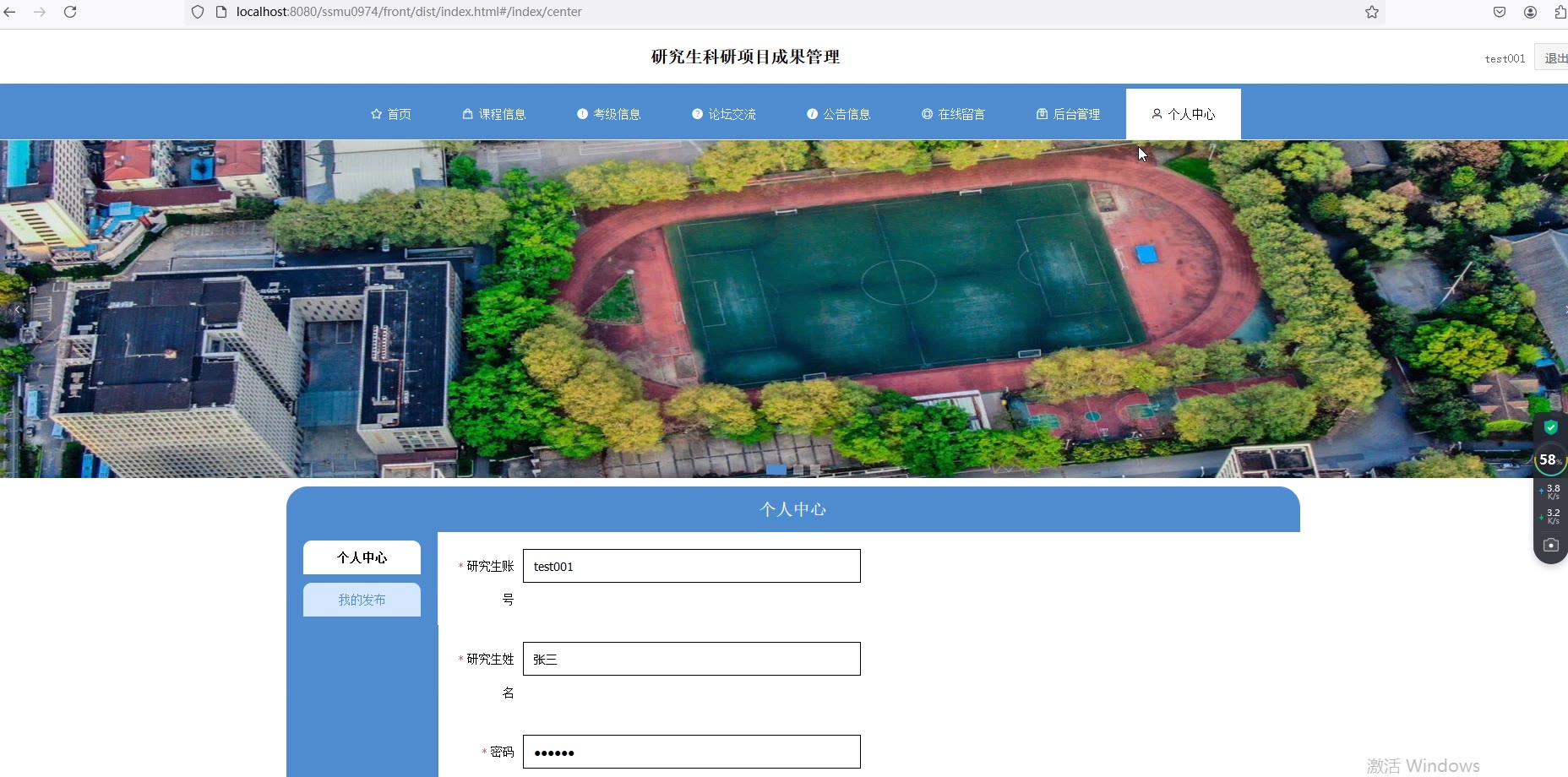Select the first carousel indicator
Screen dimensions: 1568x777
776,470
